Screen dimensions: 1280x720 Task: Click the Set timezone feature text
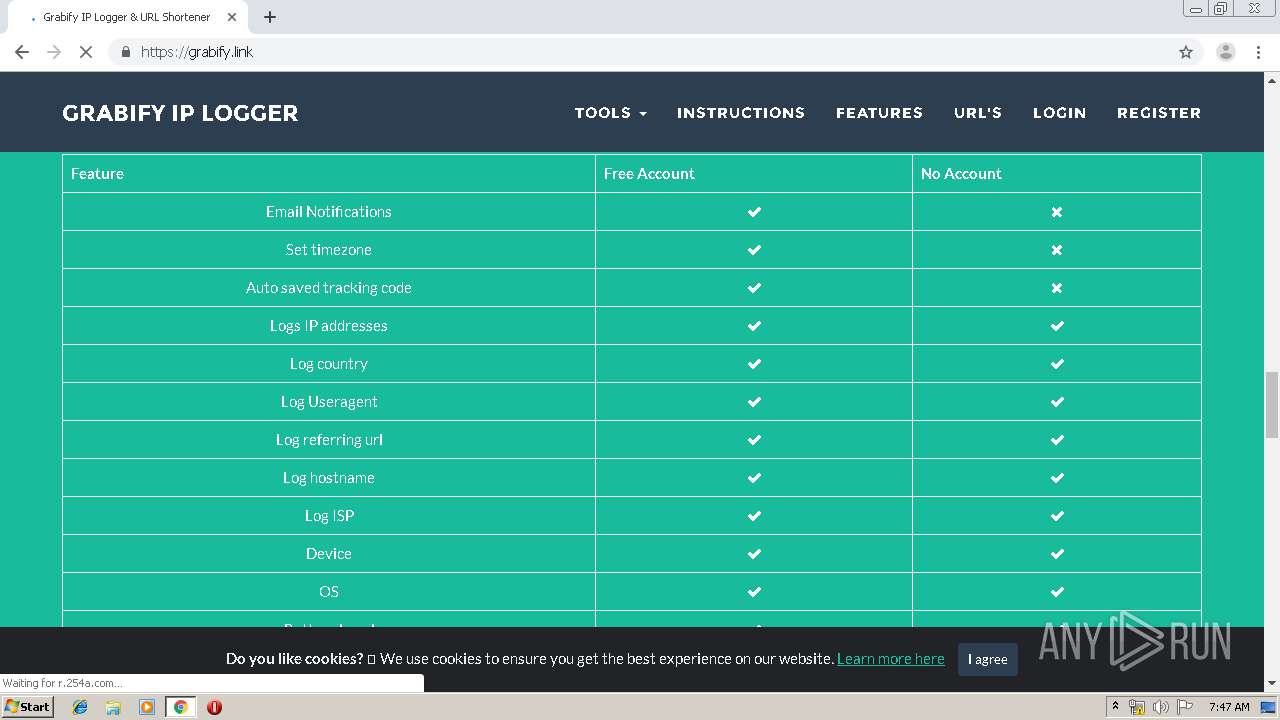(x=329, y=250)
